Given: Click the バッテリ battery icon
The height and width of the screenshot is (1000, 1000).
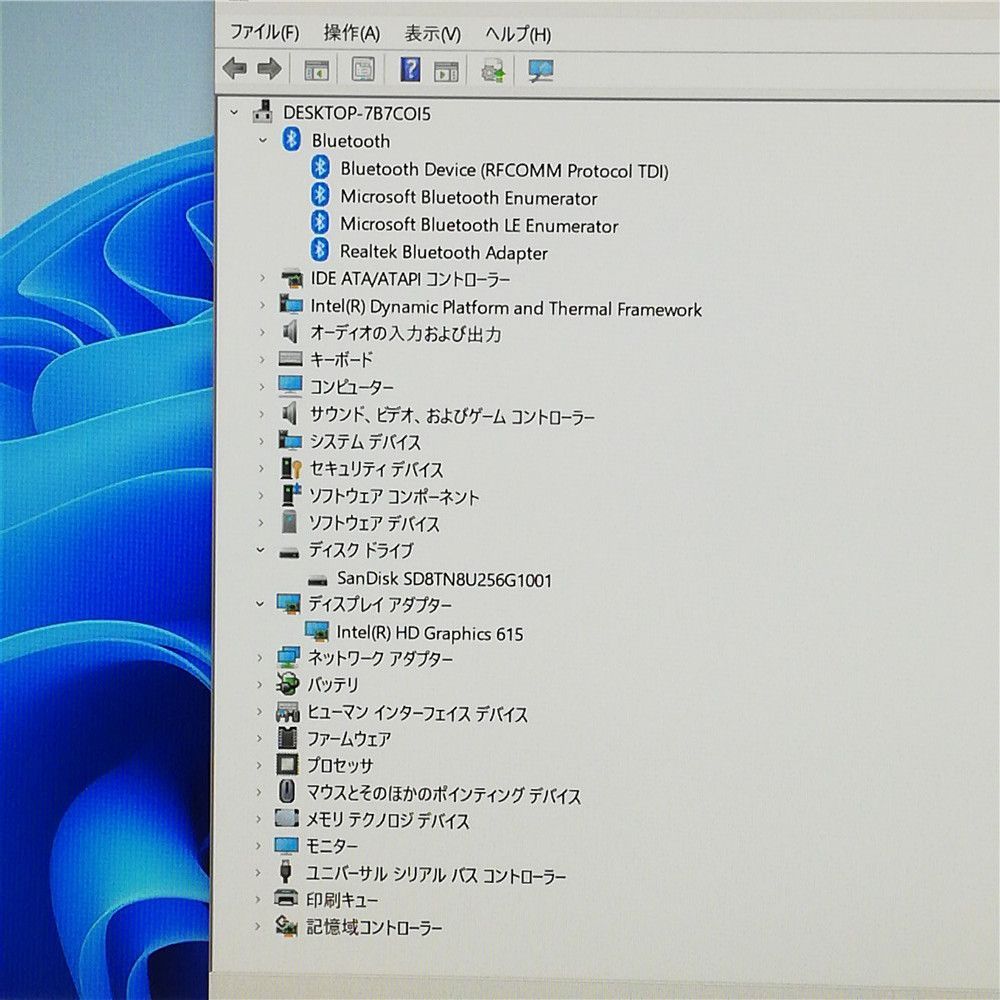Looking at the screenshot, I should pos(288,684).
